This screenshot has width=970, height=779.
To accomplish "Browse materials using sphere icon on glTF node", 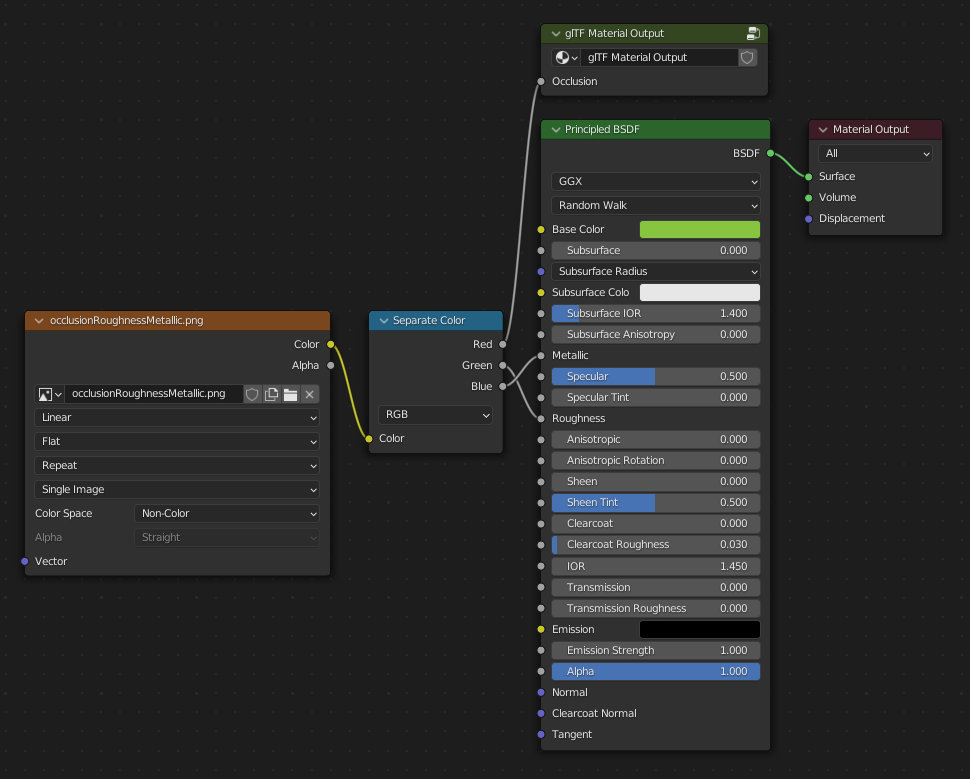I will click(x=563, y=57).
